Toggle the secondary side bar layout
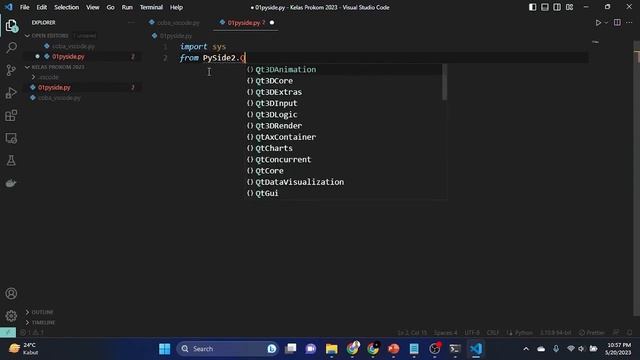This screenshot has height=360, width=640. coord(557,7)
